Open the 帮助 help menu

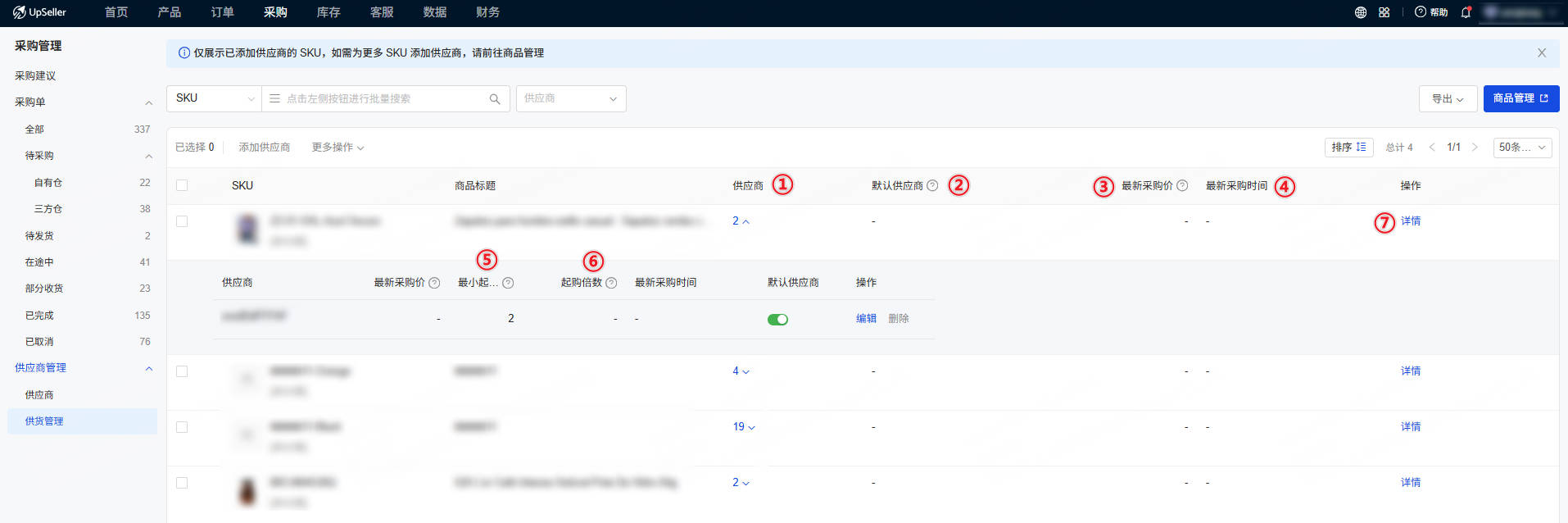pos(1431,12)
